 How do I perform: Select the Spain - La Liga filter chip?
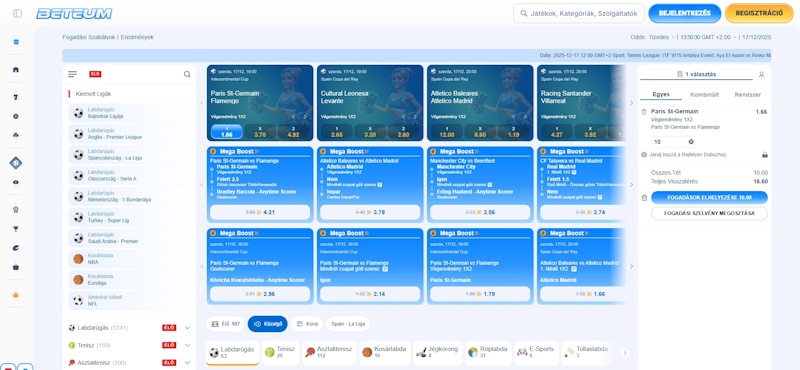348,324
